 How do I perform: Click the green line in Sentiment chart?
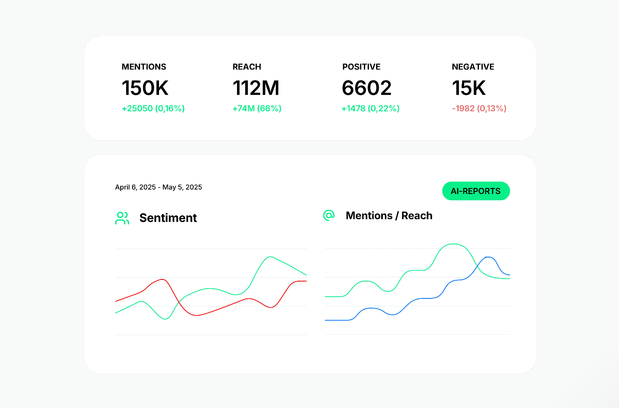(x=209, y=289)
